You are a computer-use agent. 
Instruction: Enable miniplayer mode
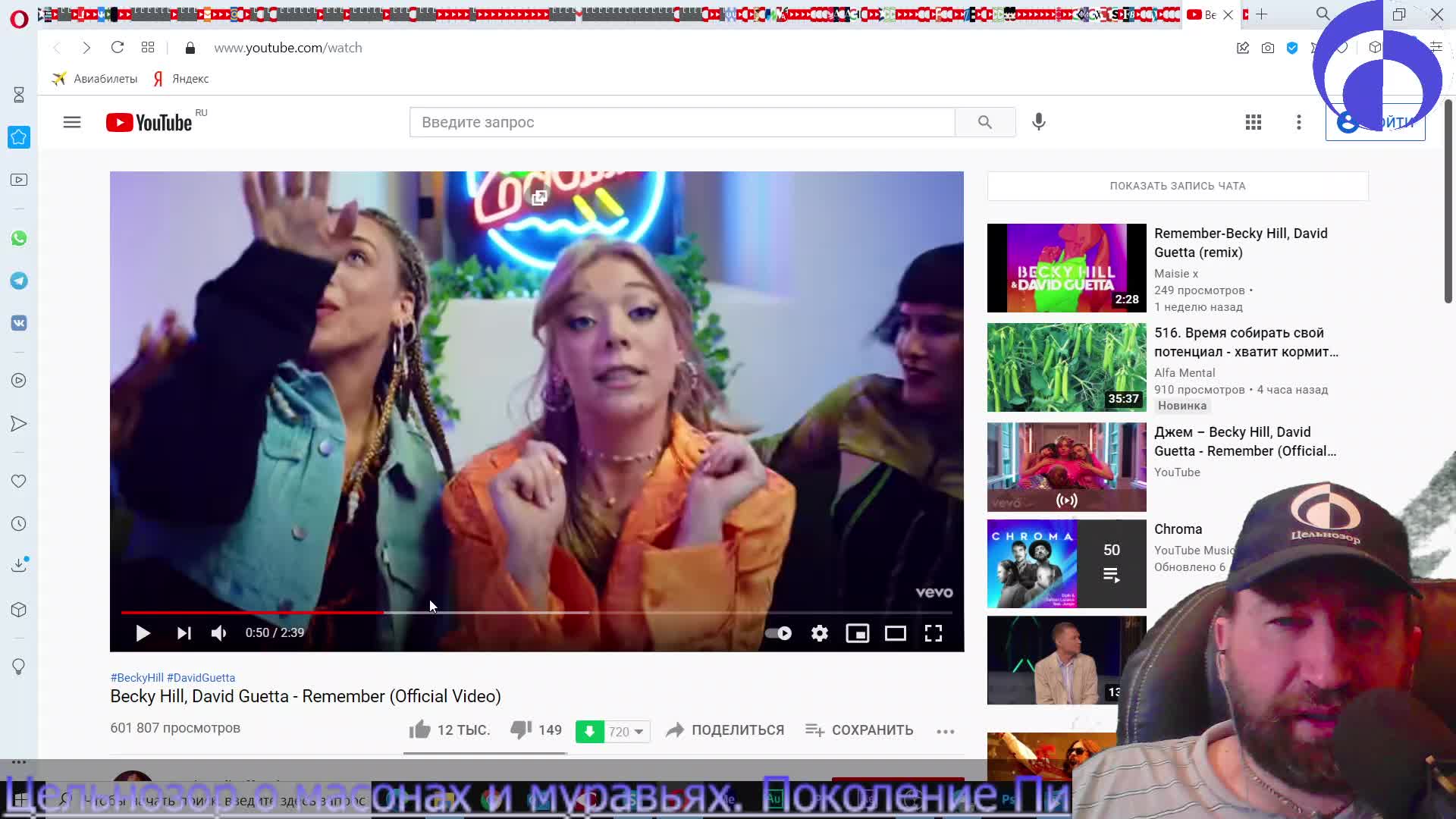pos(858,633)
